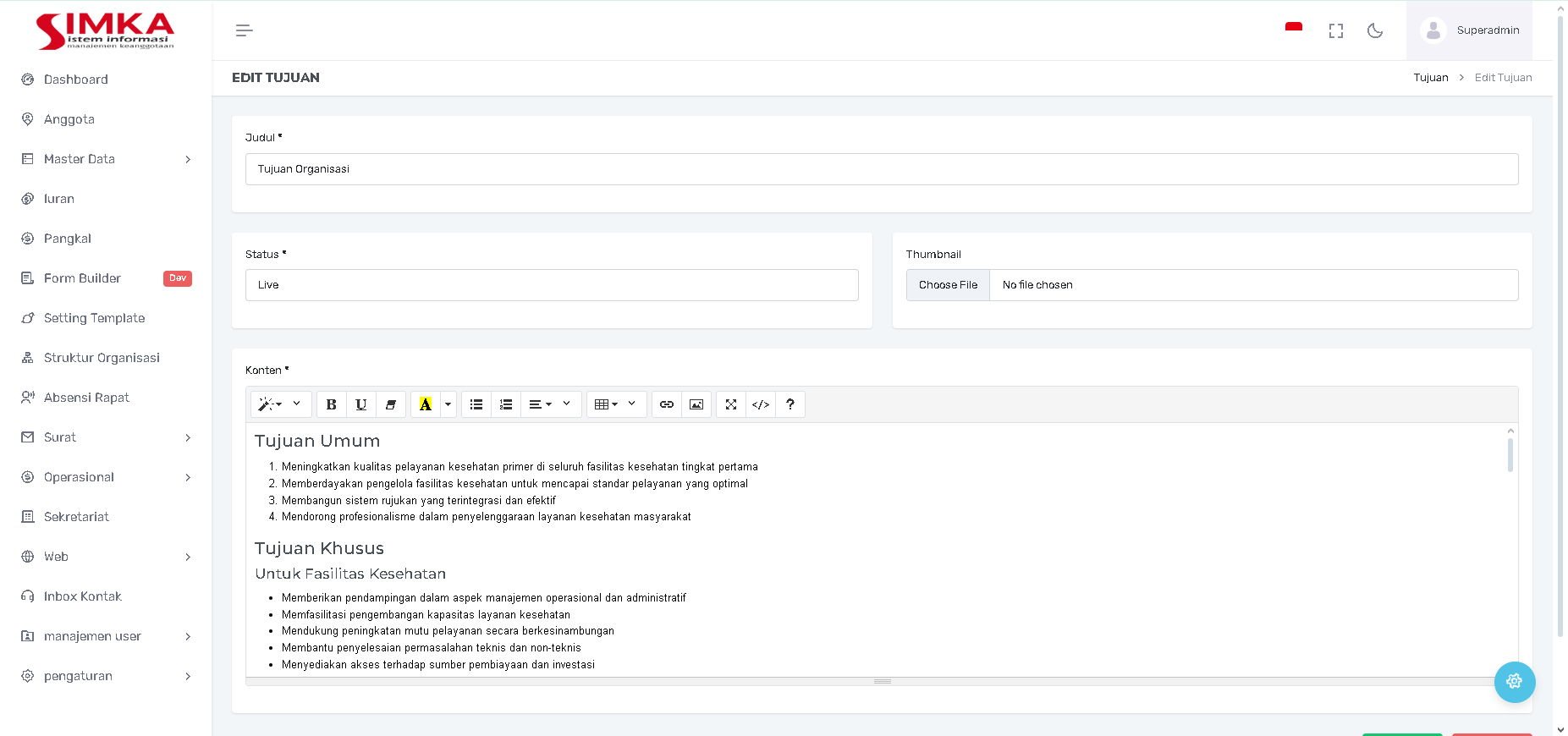1568x736 pixels.
Task: Apply the yellow highlight color swatch
Action: coord(426,404)
